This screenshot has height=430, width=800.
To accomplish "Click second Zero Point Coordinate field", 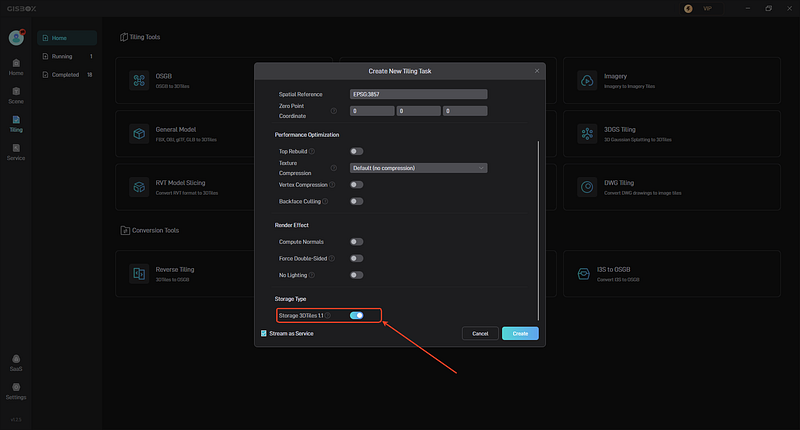I will [x=418, y=111].
